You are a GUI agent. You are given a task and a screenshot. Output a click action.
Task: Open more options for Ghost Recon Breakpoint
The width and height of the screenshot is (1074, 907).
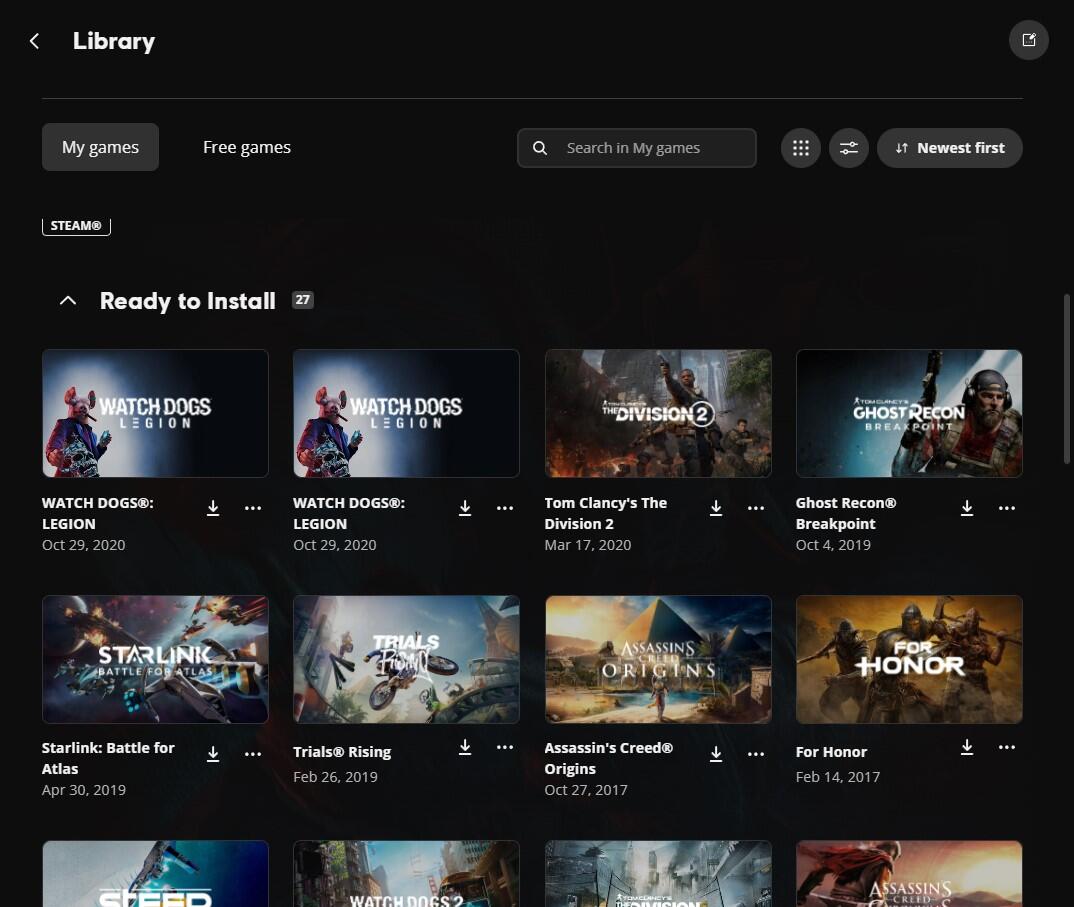pyautogui.click(x=1007, y=508)
